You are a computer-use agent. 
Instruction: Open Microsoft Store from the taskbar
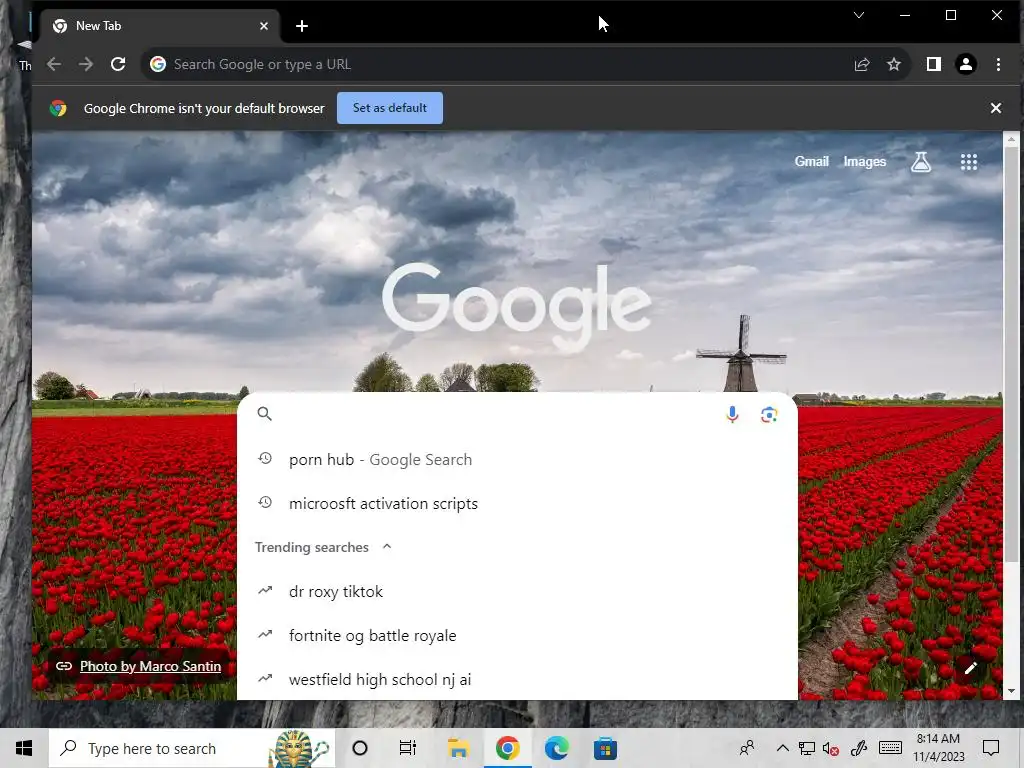pos(605,748)
